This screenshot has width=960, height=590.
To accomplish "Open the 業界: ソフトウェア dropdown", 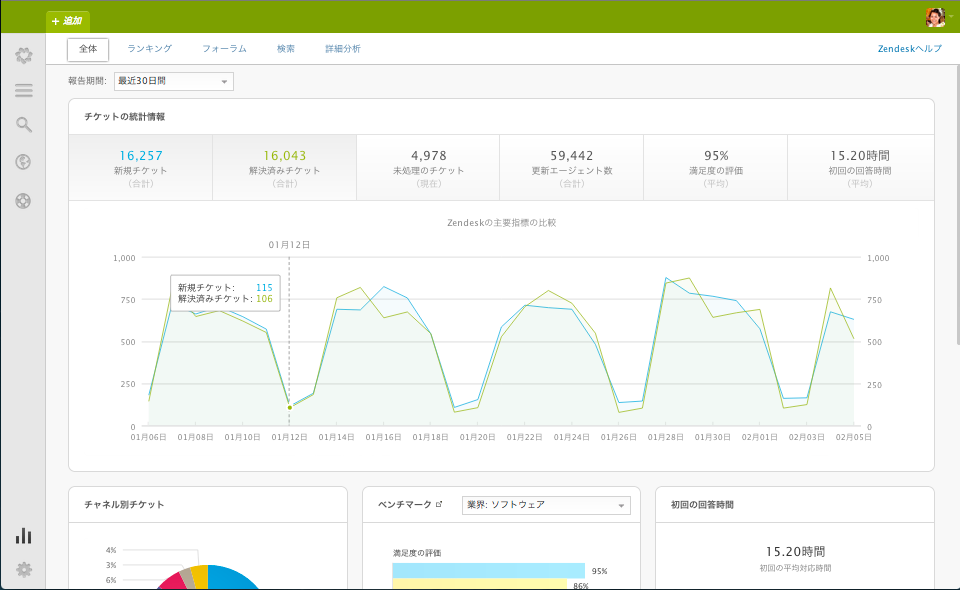I will click(x=546, y=505).
